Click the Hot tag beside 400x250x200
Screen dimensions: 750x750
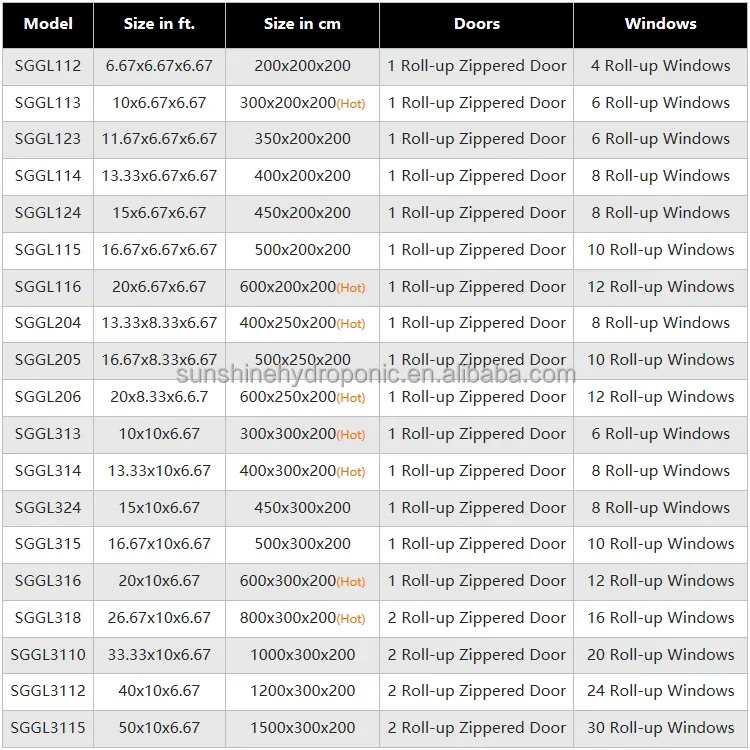351,324
